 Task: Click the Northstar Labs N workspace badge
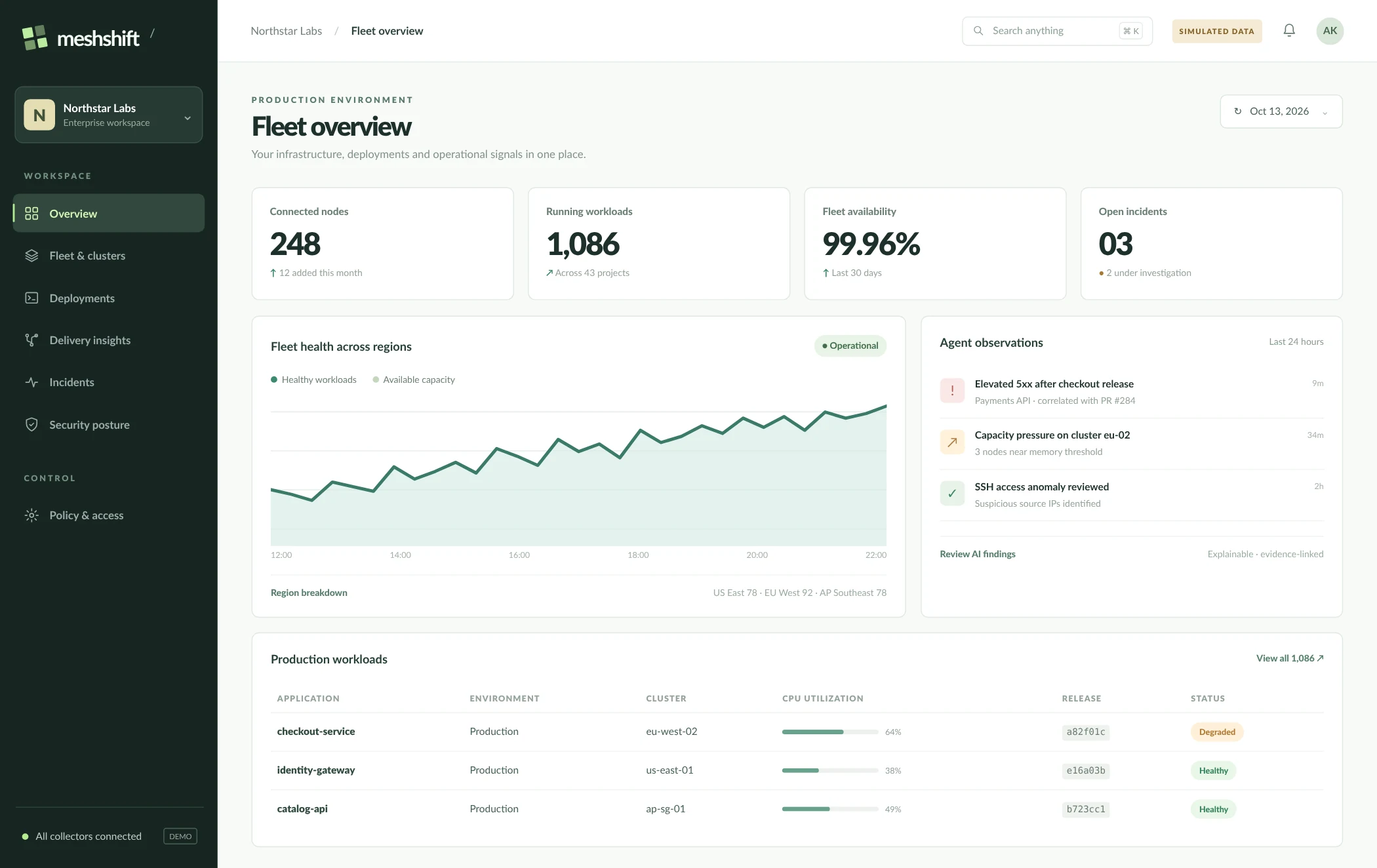pyautogui.click(x=39, y=115)
